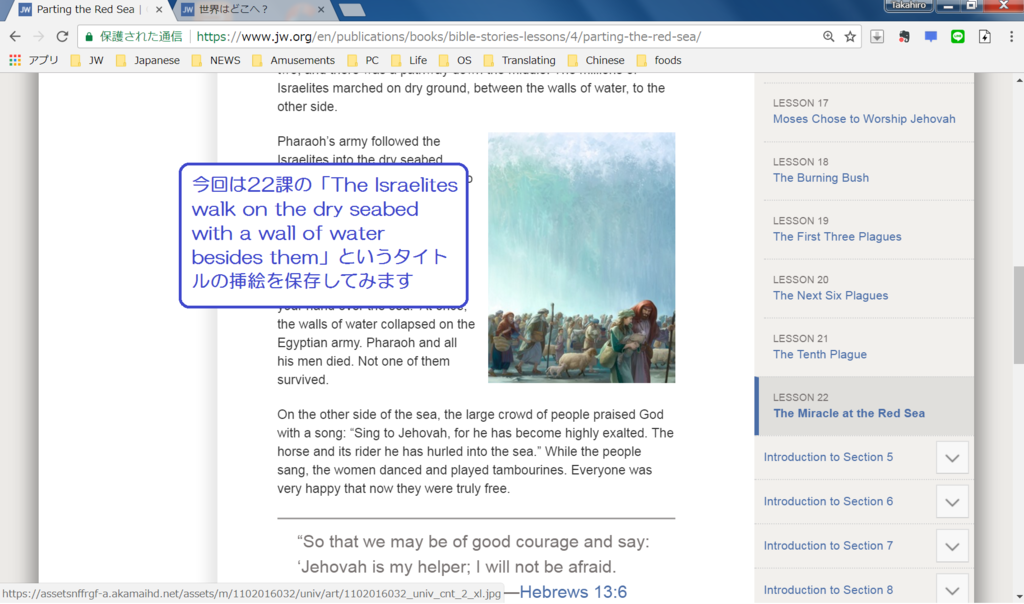Screen dimensions: 1024x604
Task: Expand the Section 7 chevron
Action: tap(952, 547)
